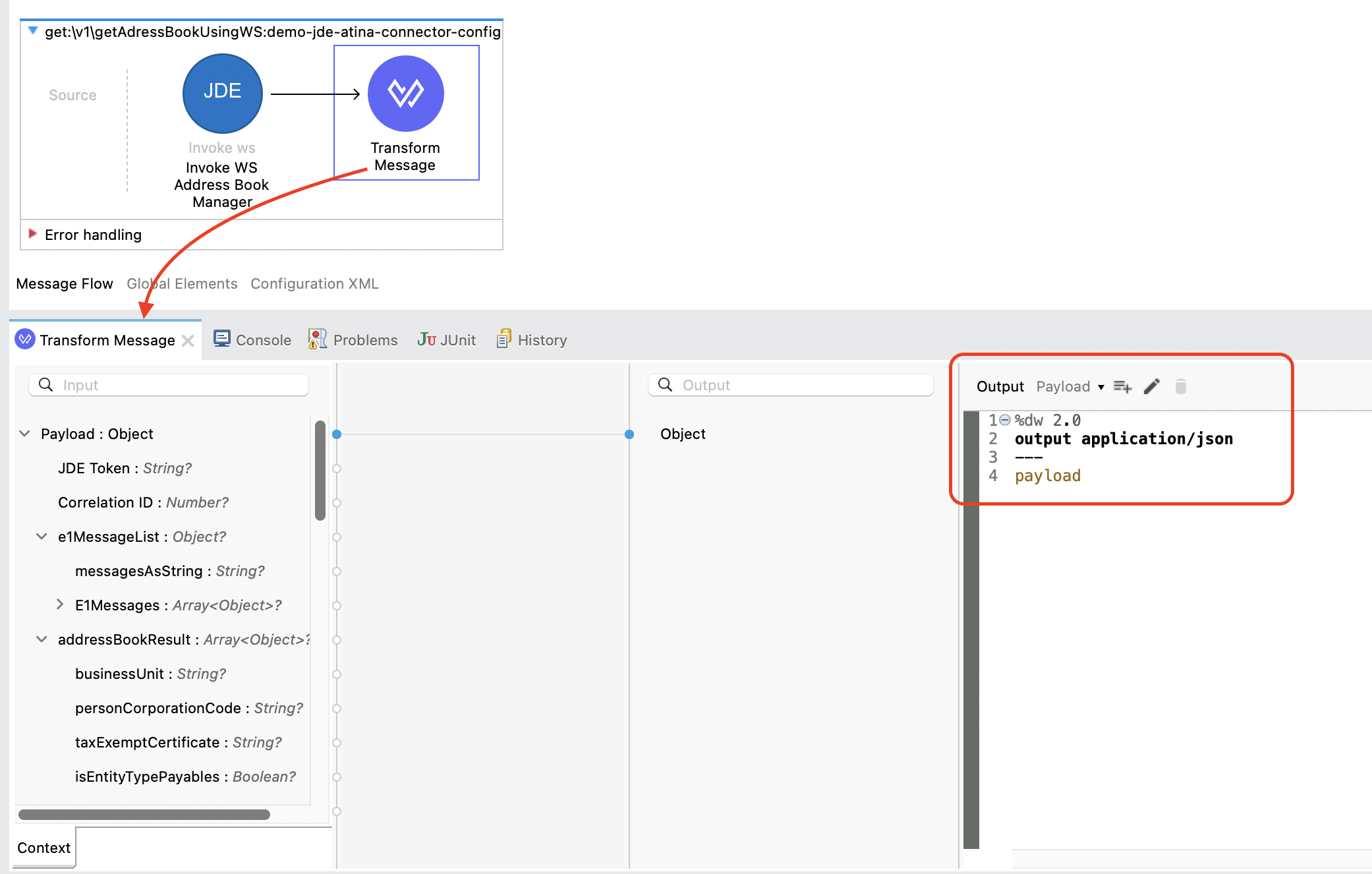The image size is (1372, 874).
Task: Click the trash delete target icon
Action: (x=1180, y=386)
